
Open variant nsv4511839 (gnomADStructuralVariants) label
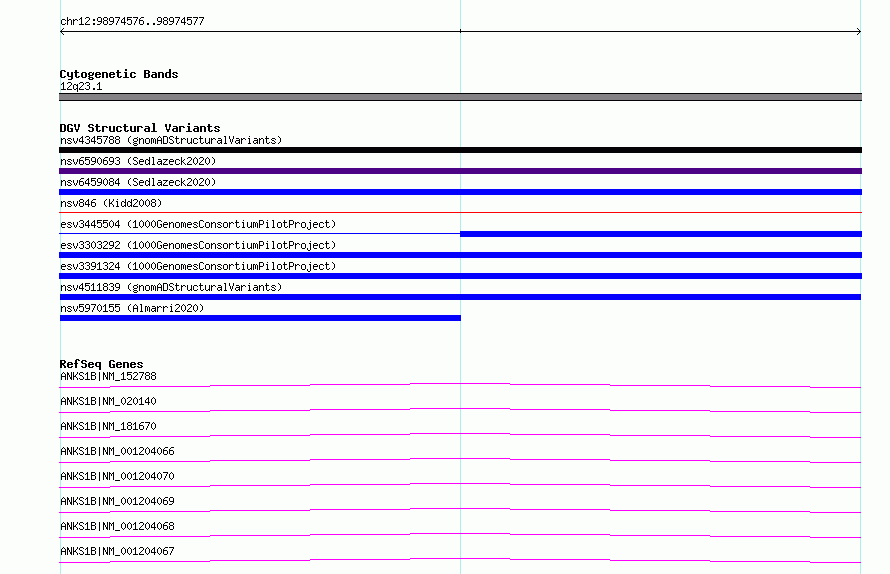(x=171, y=287)
